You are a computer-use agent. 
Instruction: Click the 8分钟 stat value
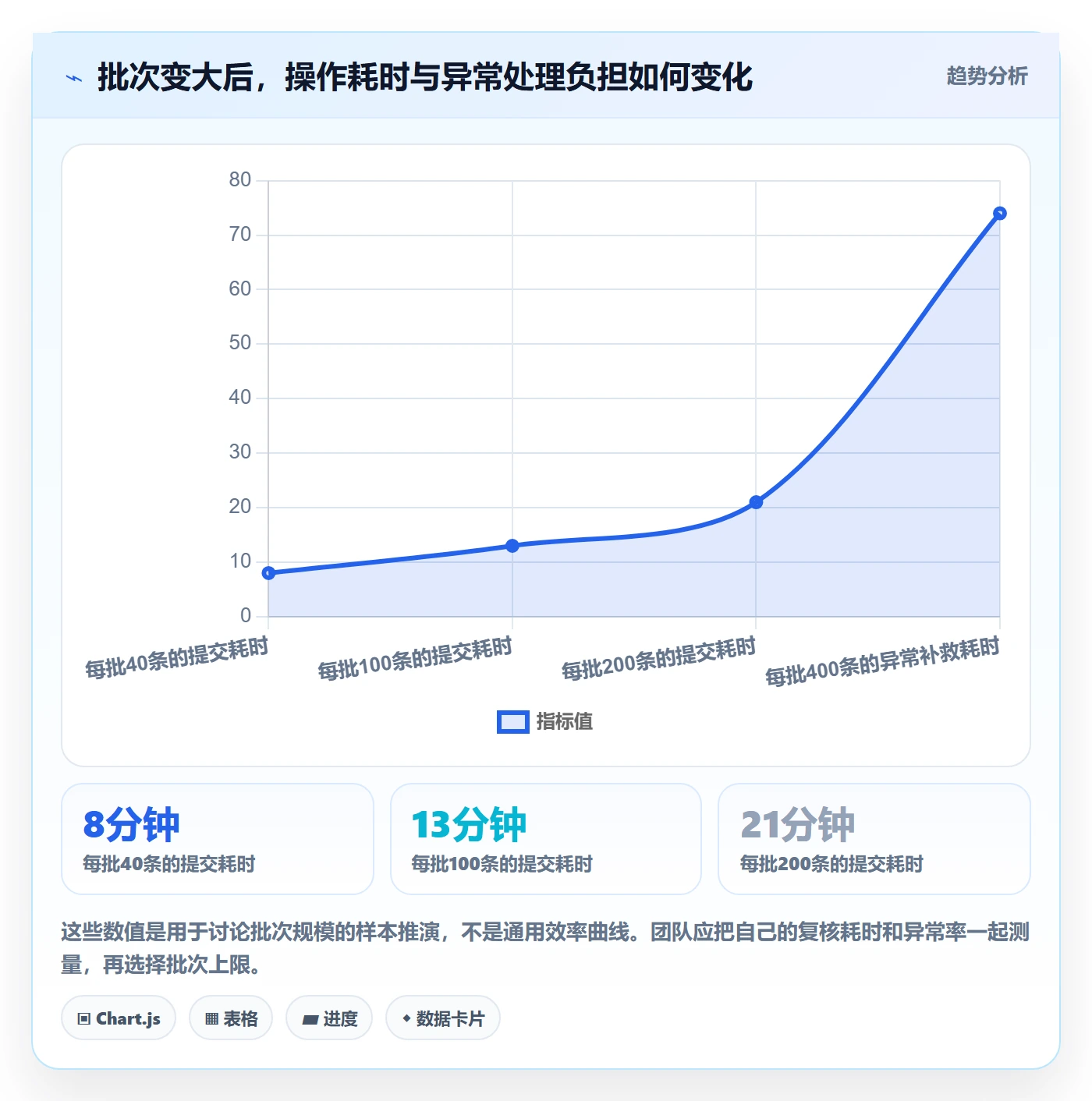pyautogui.click(x=132, y=824)
